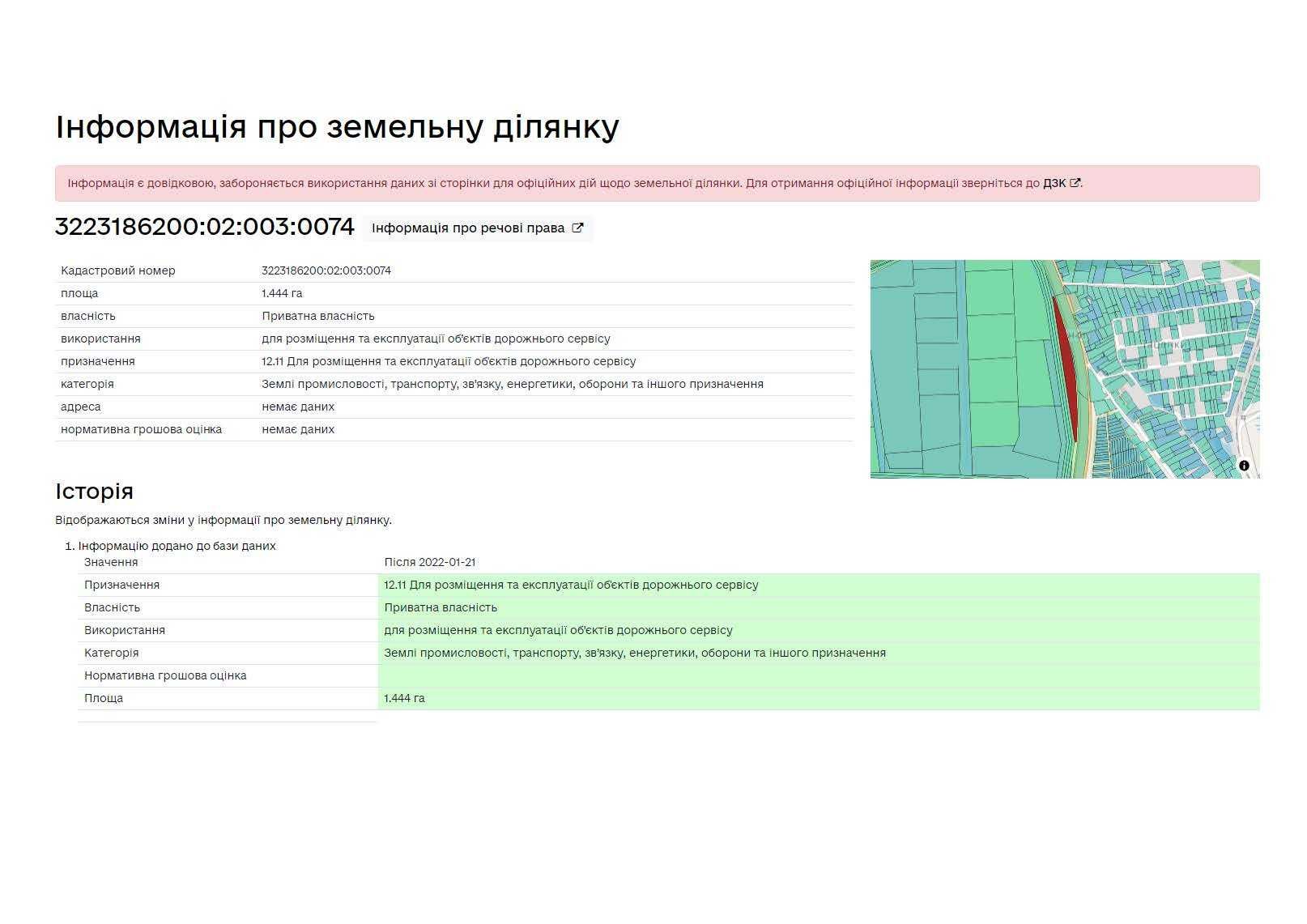Click '1.444 га' in the history table
This screenshot has width=1307, height=924.
coord(404,698)
